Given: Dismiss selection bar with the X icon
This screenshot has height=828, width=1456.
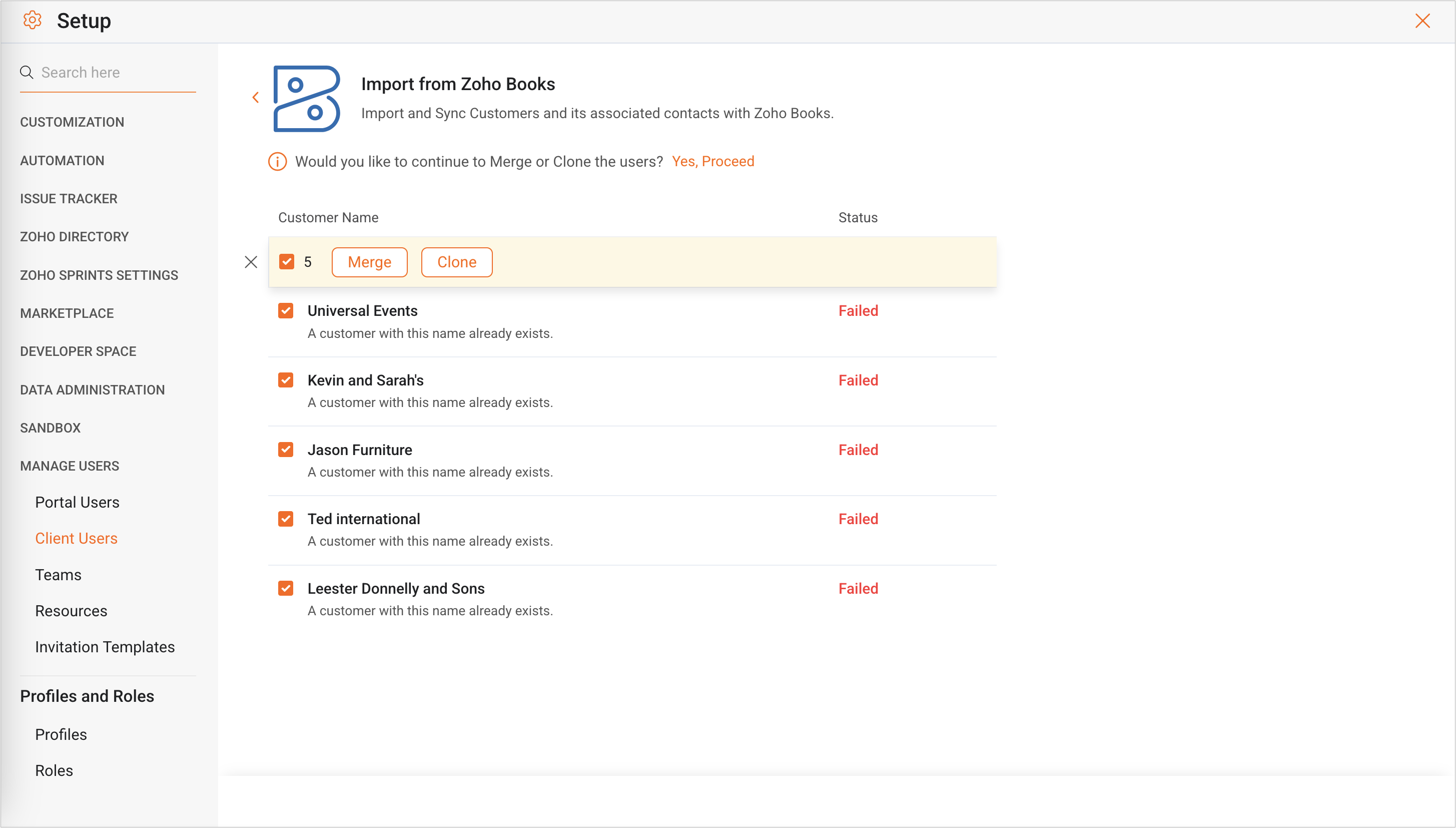Looking at the screenshot, I should [251, 262].
